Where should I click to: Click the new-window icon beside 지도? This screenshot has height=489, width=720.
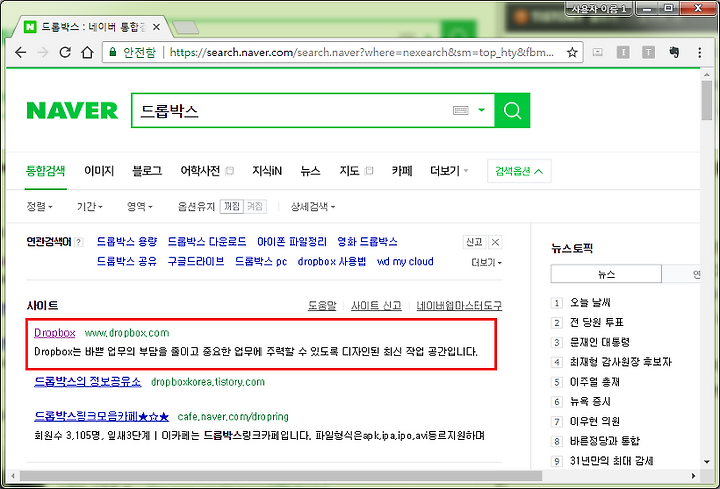pos(369,171)
